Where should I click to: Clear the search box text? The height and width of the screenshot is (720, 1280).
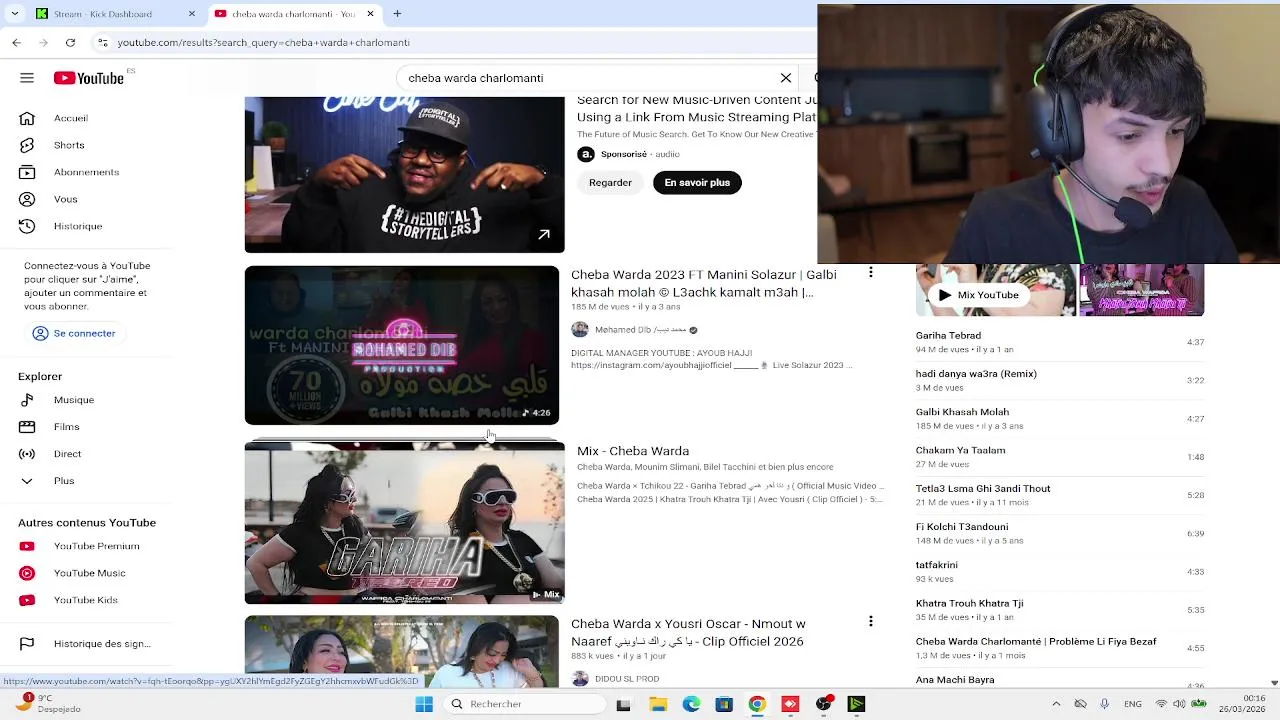786,78
